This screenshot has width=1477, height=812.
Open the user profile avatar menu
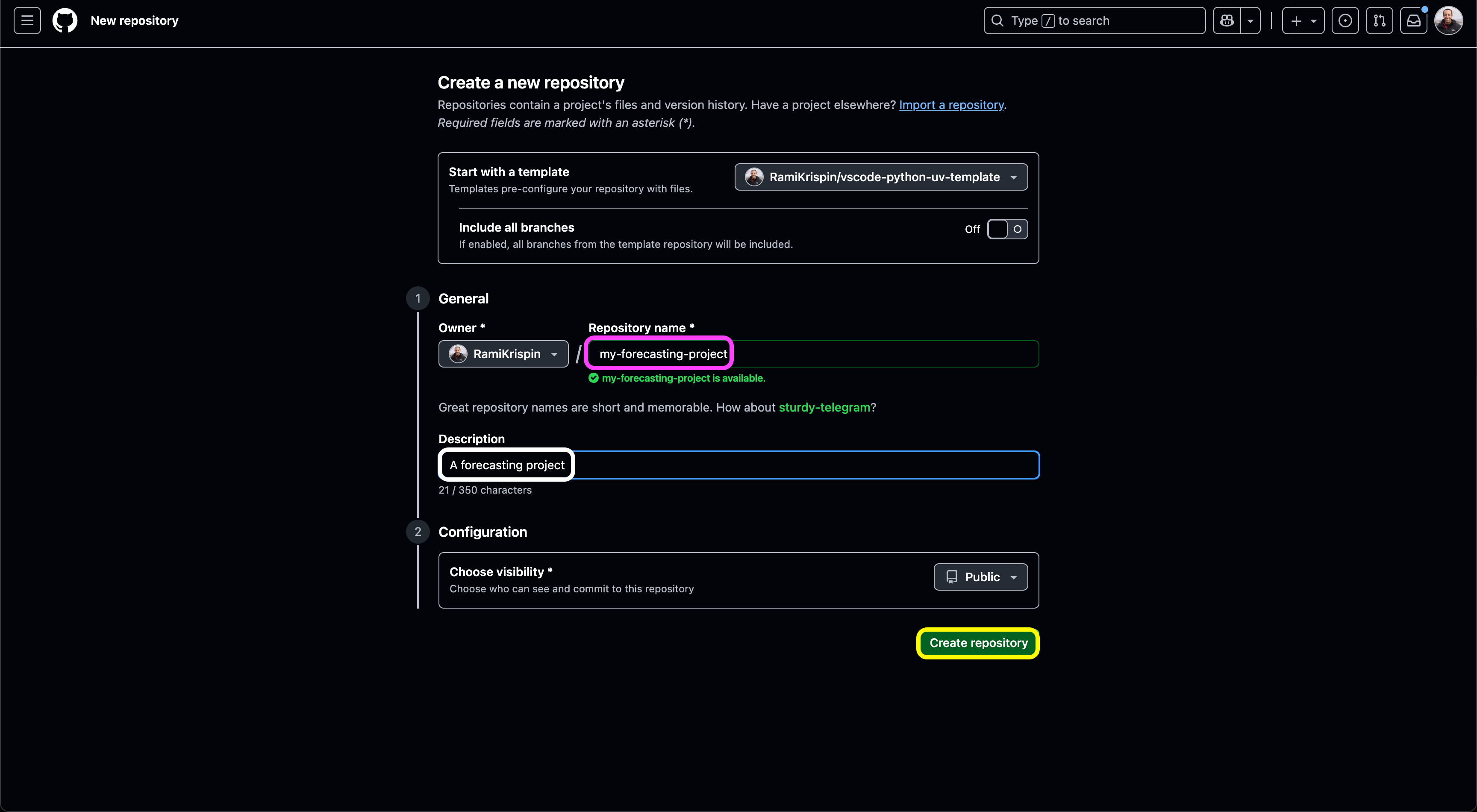click(x=1448, y=21)
